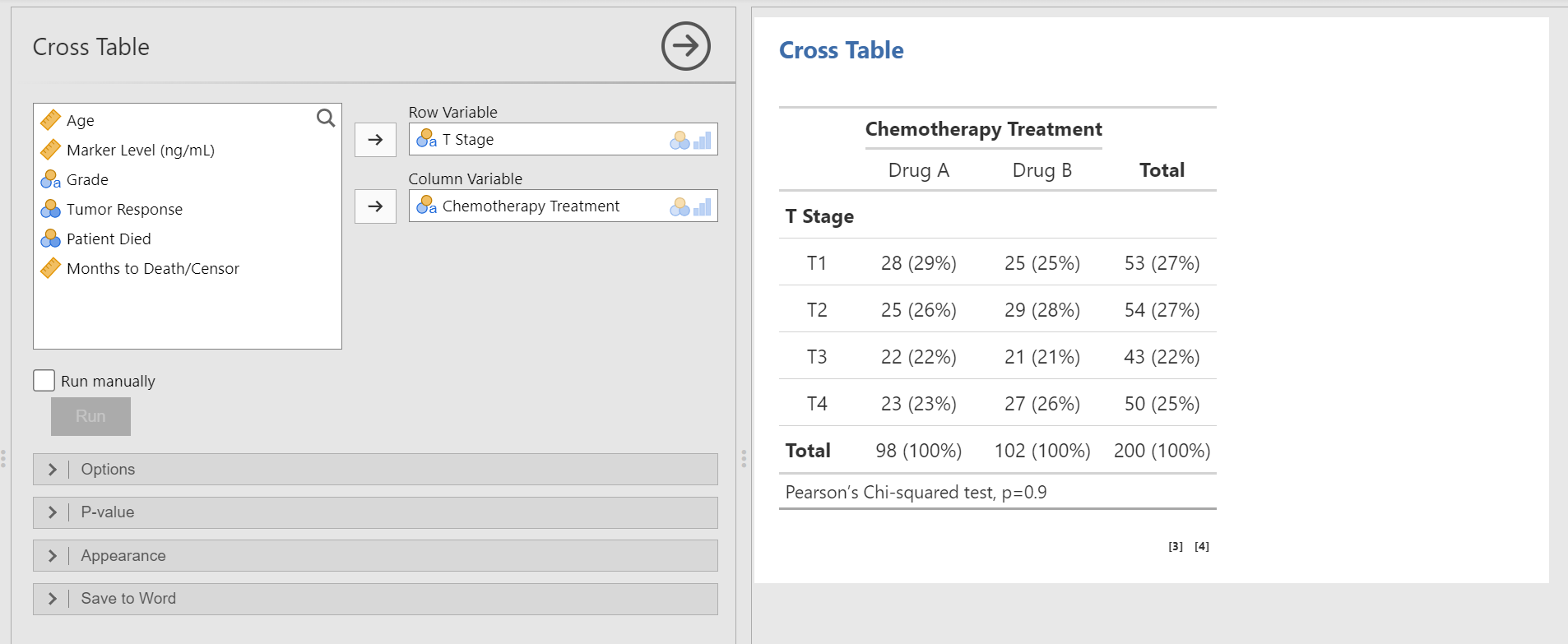Screen dimensions: 1568x644
Task: Click the circled arrow to collapse options panel
Action: pyautogui.click(x=686, y=46)
